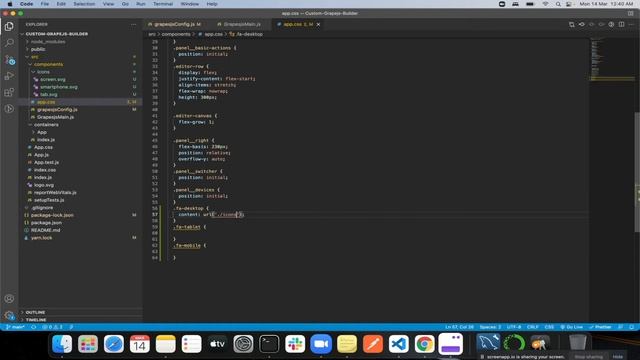Image resolution: width=640 pixels, height=360 pixels.
Task: Expand the App folder under containers
Action: click(x=42, y=132)
